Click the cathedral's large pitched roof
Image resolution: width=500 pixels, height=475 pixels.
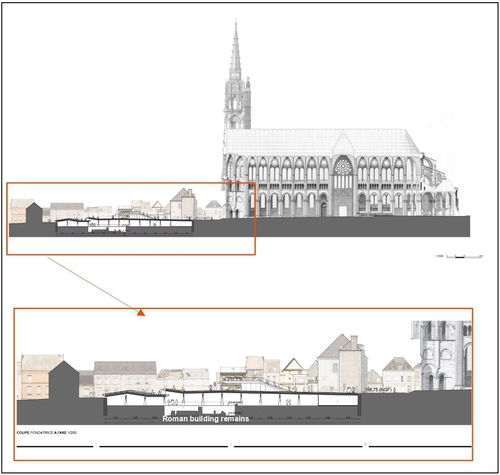[x=322, y=141]
